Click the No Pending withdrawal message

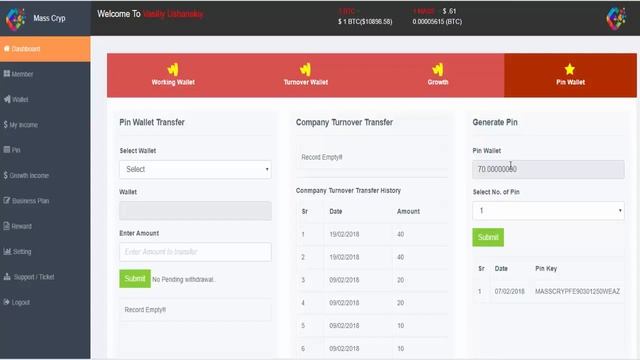pos(183,280)
